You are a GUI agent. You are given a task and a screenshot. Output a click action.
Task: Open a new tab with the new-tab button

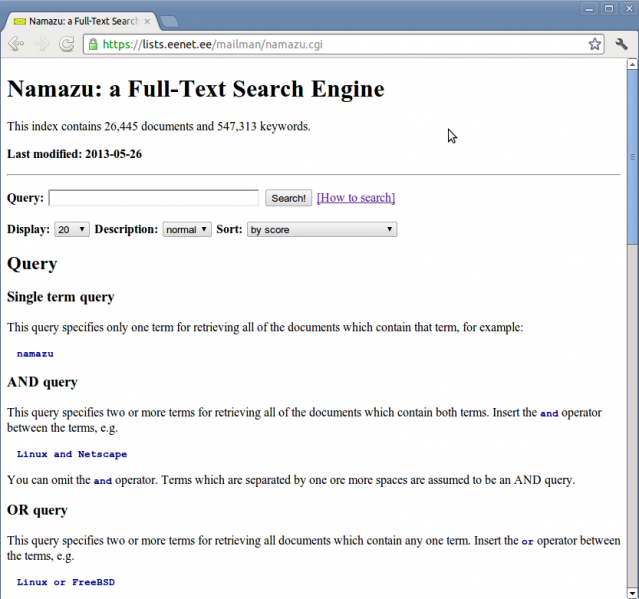pos(169,21)
